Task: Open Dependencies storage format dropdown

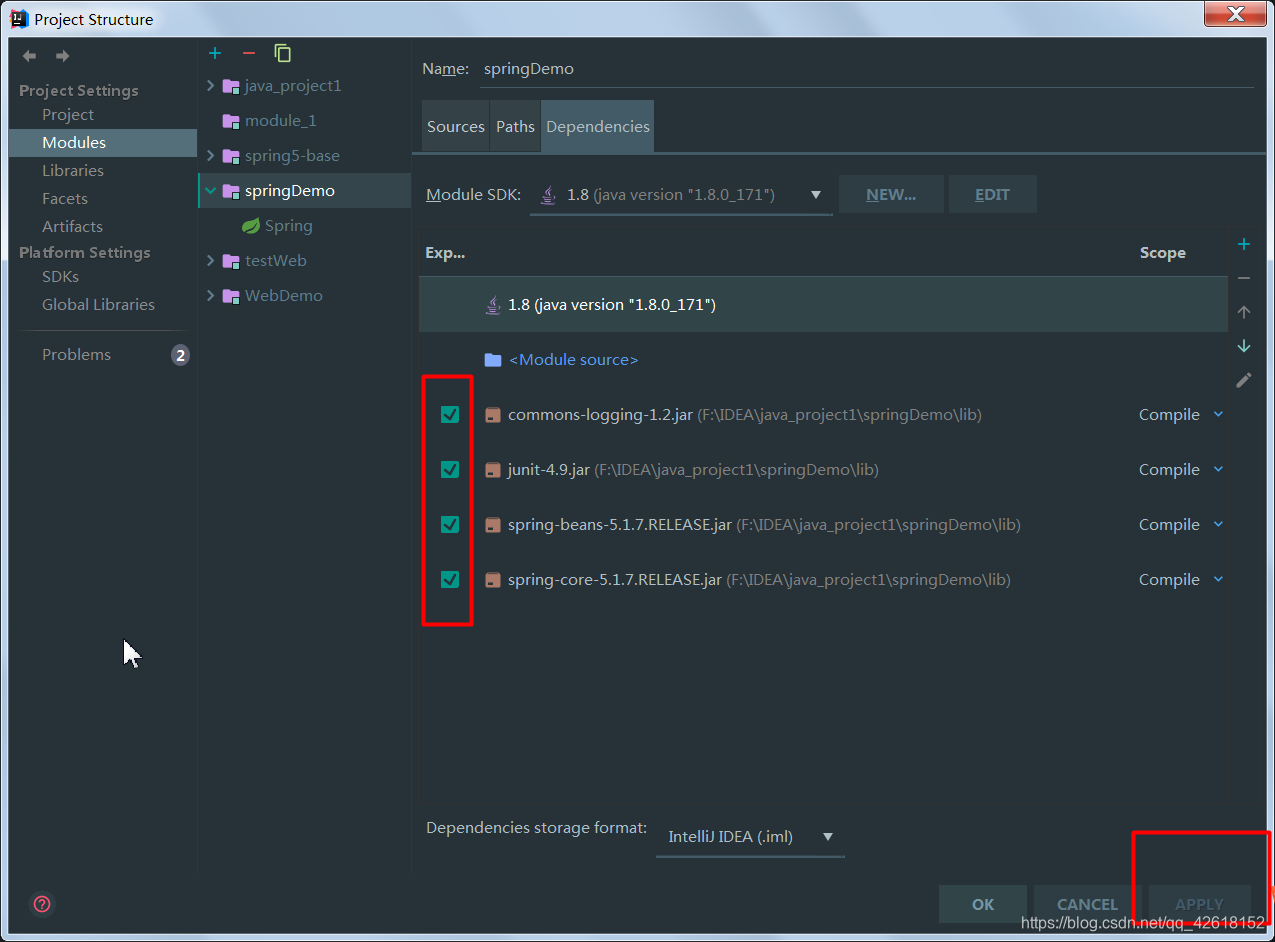Action: pos(750,837)
